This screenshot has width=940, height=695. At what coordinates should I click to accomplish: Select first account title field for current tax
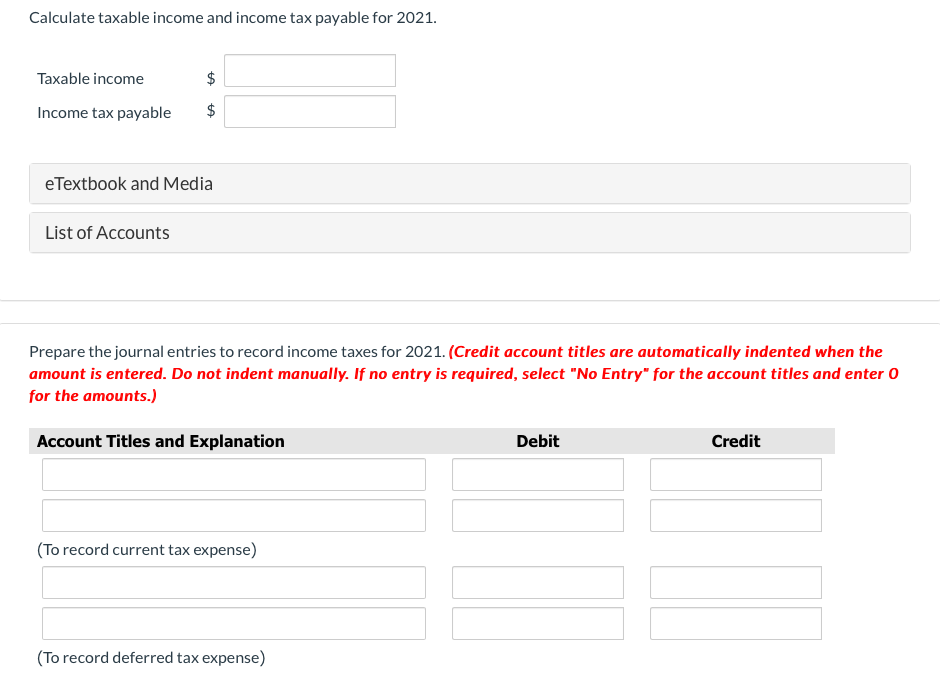coord(234,474)
